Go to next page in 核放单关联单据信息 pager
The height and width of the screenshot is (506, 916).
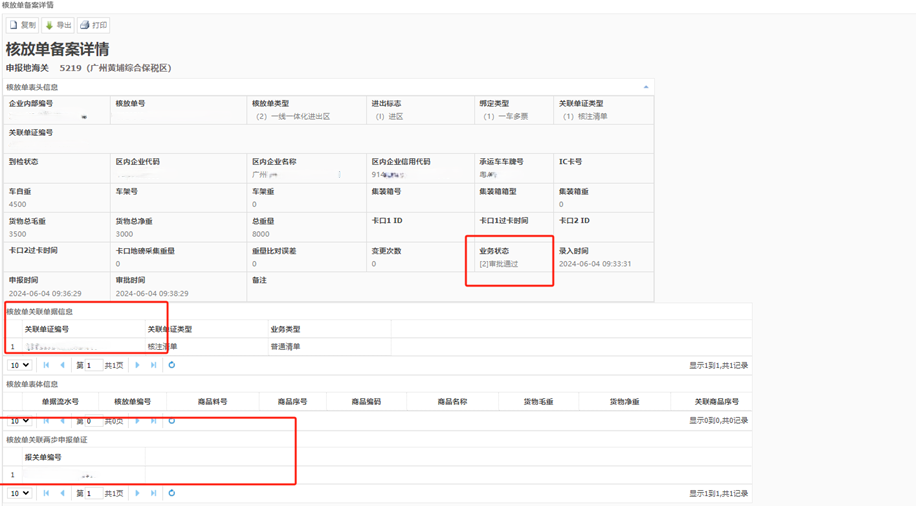pos(137,365)
